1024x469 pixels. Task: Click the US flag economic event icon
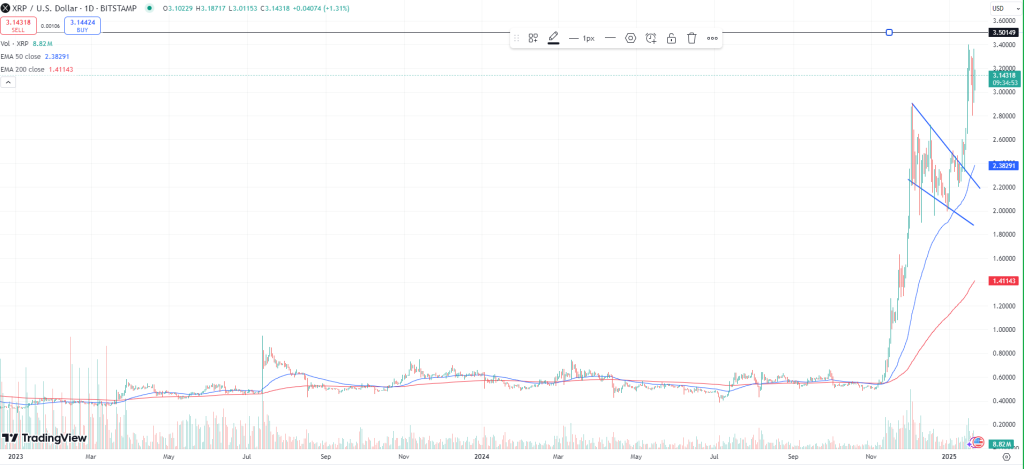click(978, 443)
